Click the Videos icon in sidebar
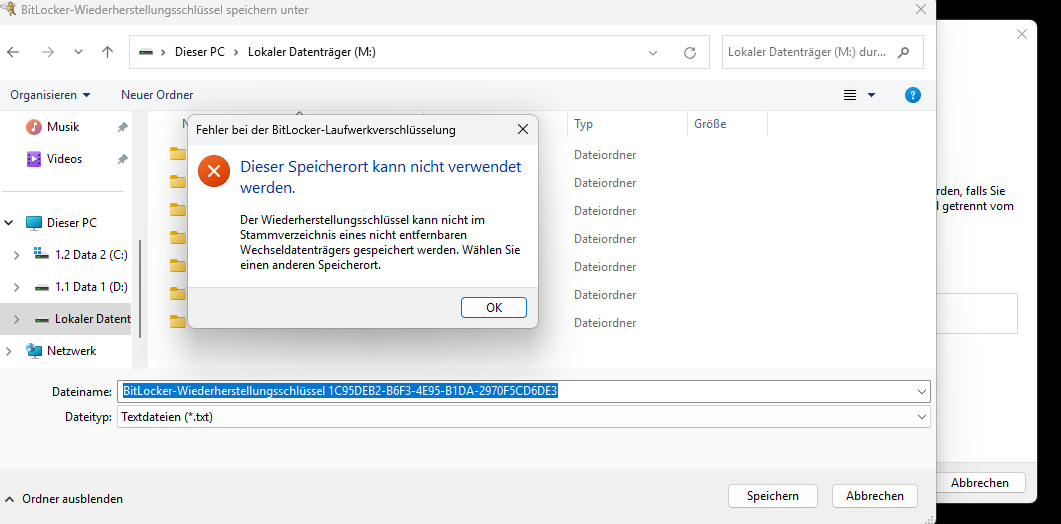The width and height of the screenshot is (1061, 524). click(34, 159)
